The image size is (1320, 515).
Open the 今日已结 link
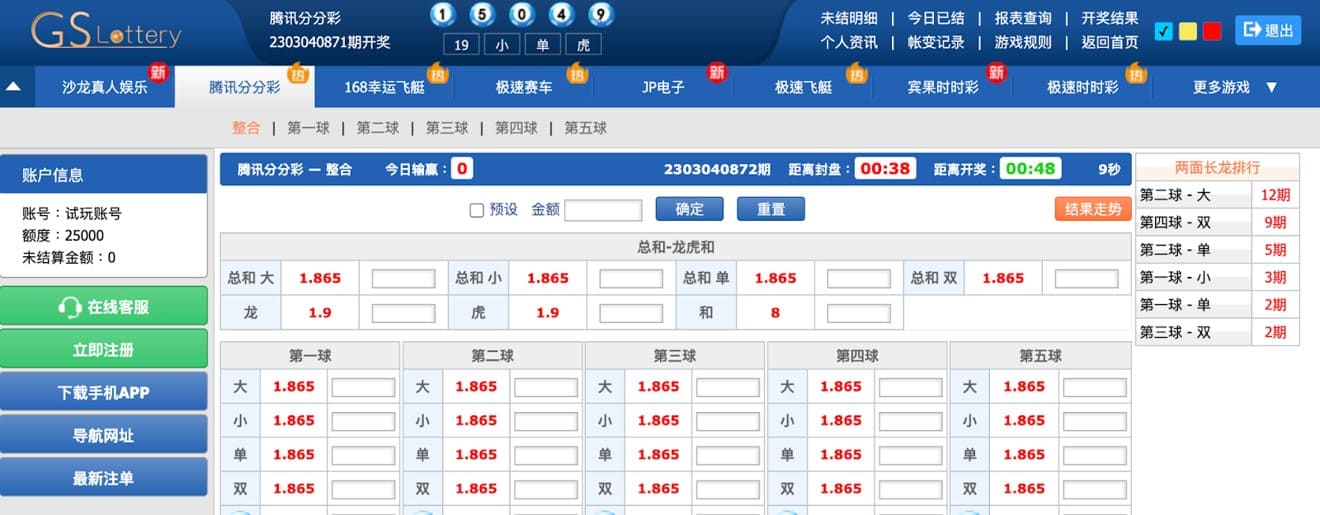pyautogui.click(x=936, y=18)
